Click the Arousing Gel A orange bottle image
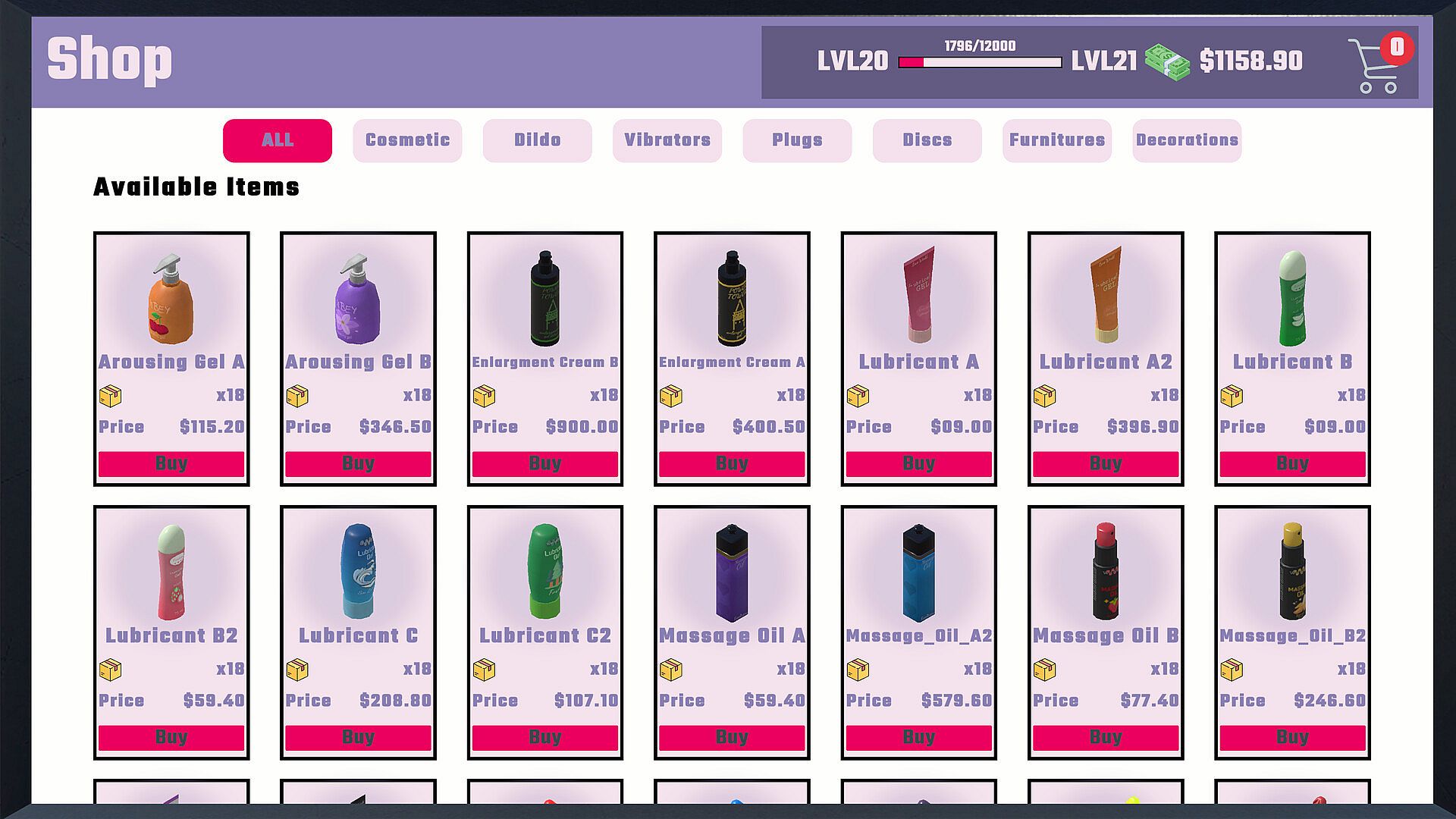This screenshot has height=819, width=1456. coord(171,299)
